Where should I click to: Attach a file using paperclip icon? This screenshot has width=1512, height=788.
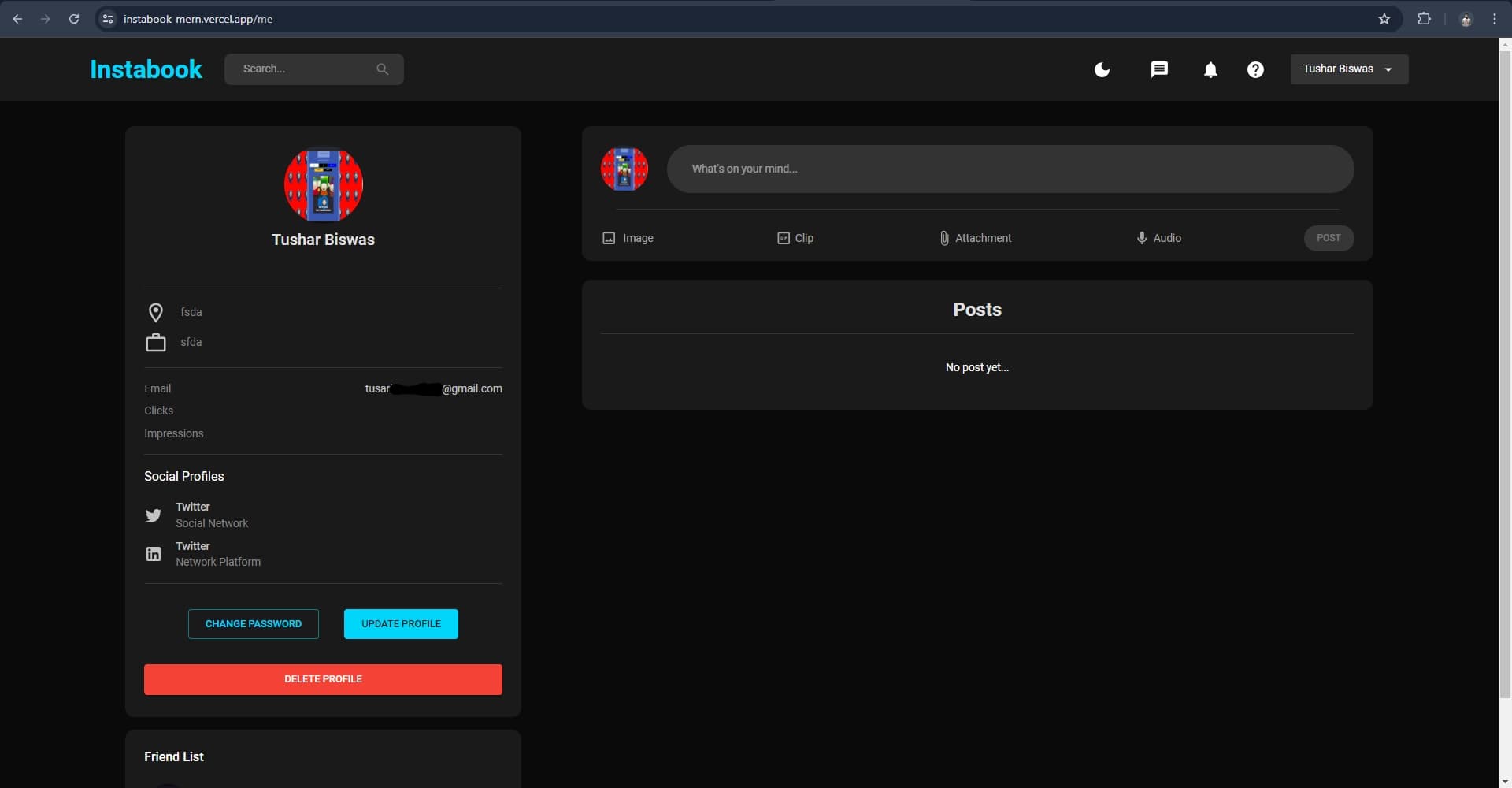tap(975, 238)
